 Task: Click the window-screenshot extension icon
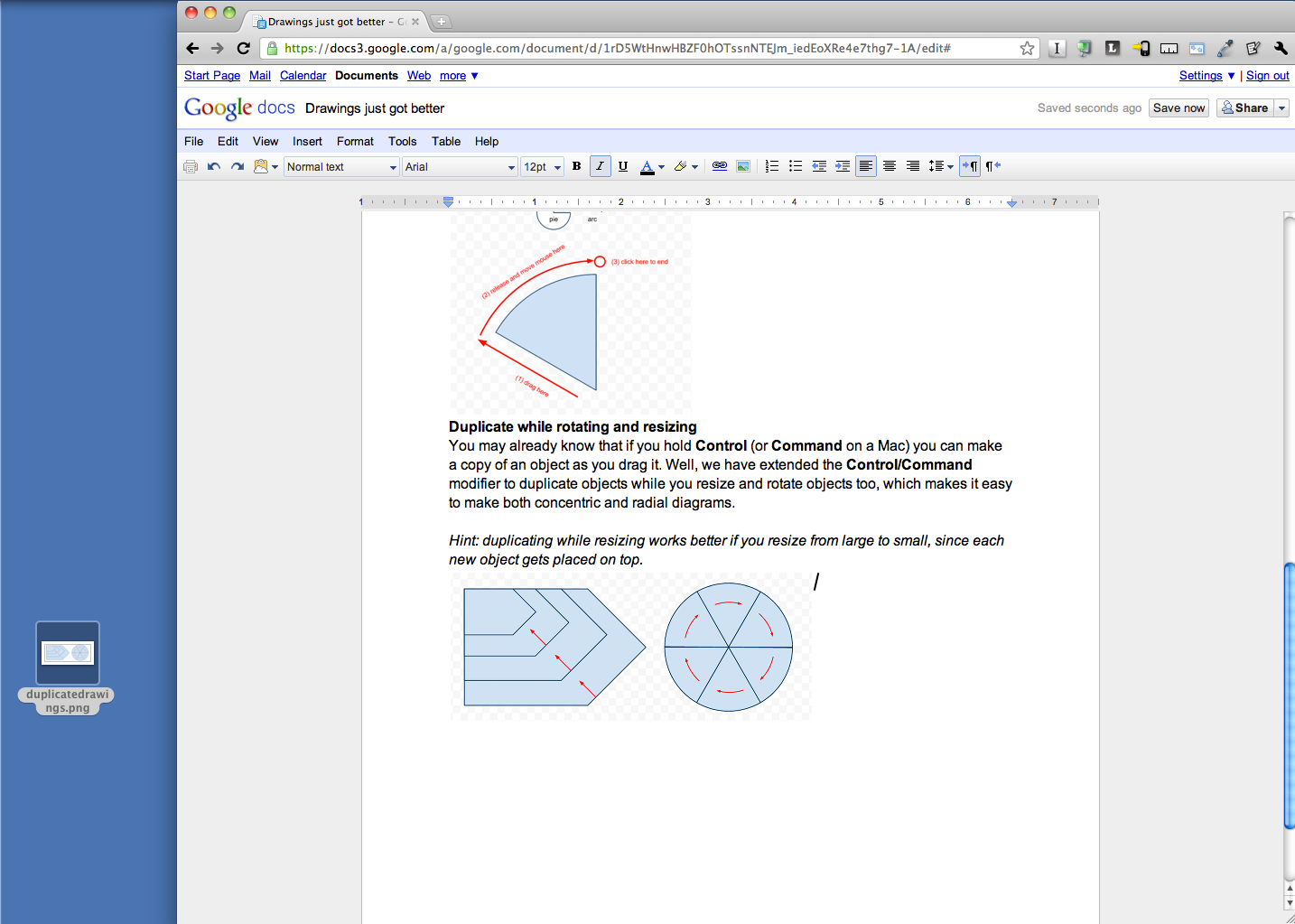click(x=1197, y=49)
